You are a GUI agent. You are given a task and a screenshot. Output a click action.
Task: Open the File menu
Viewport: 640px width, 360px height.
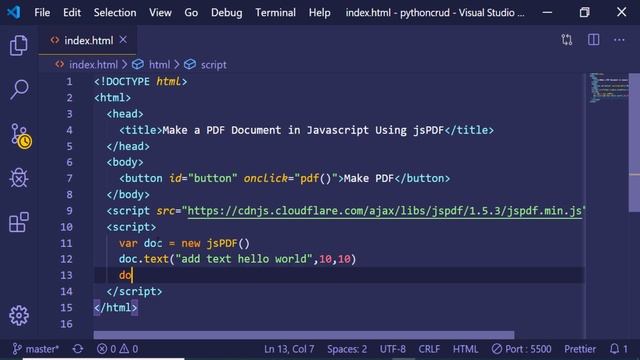click(42, 13)
